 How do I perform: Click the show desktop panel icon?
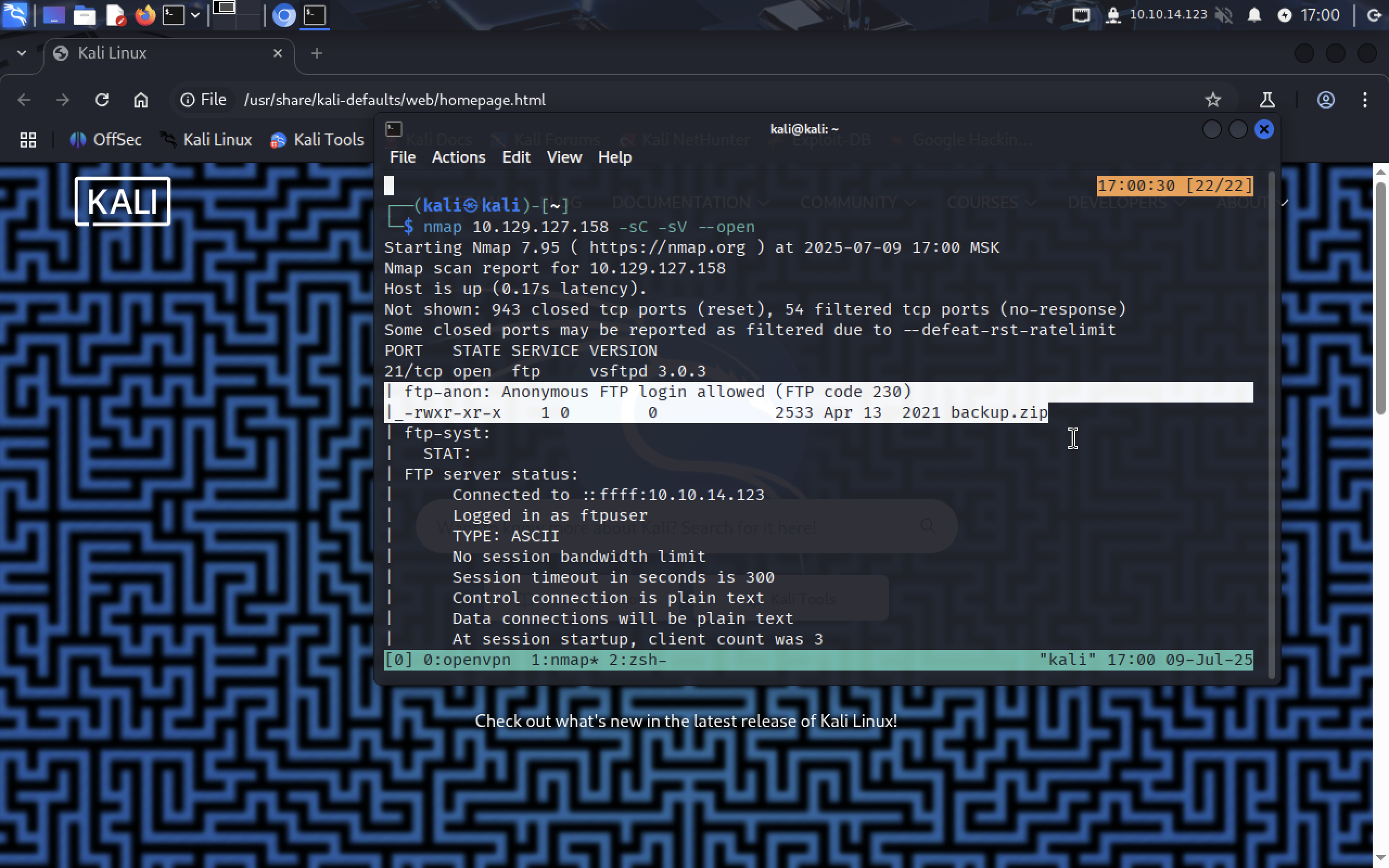[54, 15]
